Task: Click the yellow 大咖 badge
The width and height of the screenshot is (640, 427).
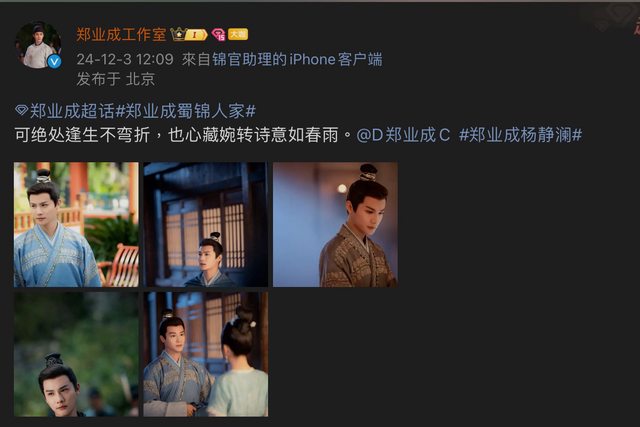Action: pos(238,34)
